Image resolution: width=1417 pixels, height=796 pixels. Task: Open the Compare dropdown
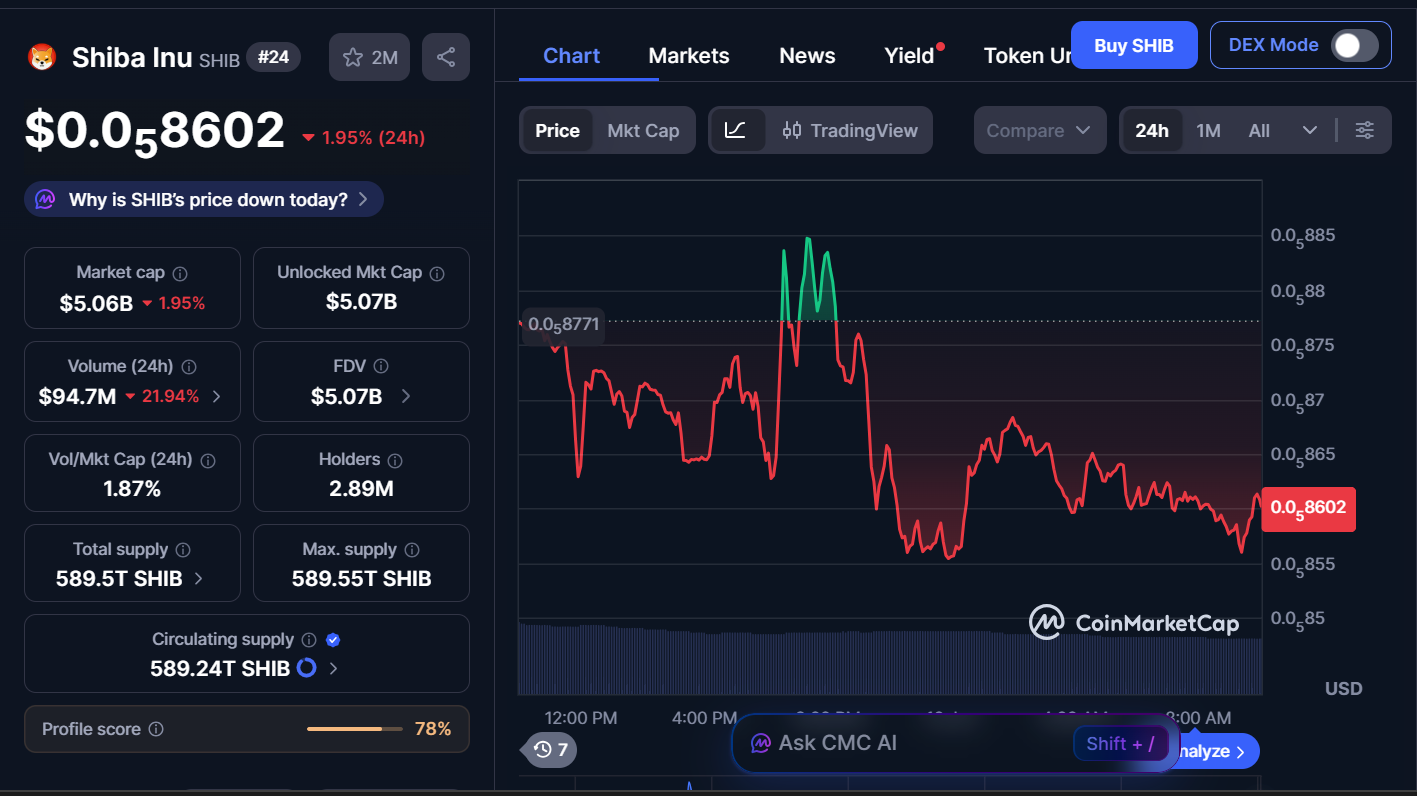(x=1039, y=131)
